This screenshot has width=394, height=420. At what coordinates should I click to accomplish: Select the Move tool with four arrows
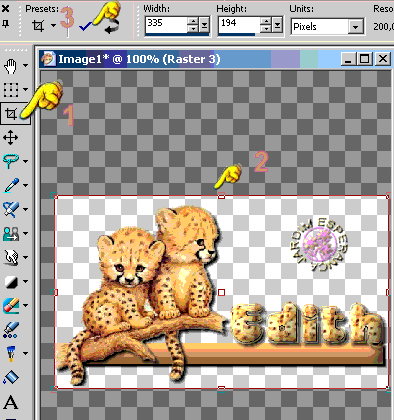pos(11,138)
